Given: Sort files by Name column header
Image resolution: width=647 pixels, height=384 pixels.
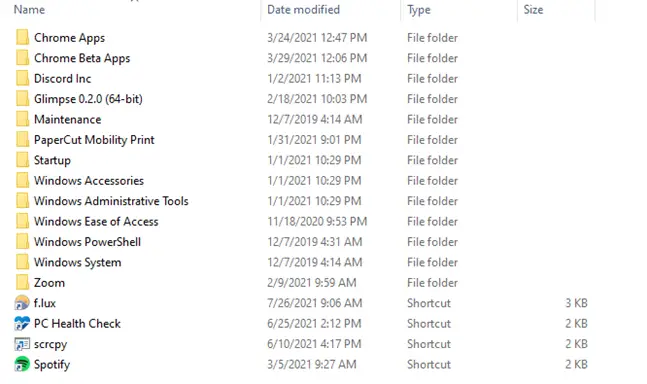Looking at the screenshot, I should [29, 9].
